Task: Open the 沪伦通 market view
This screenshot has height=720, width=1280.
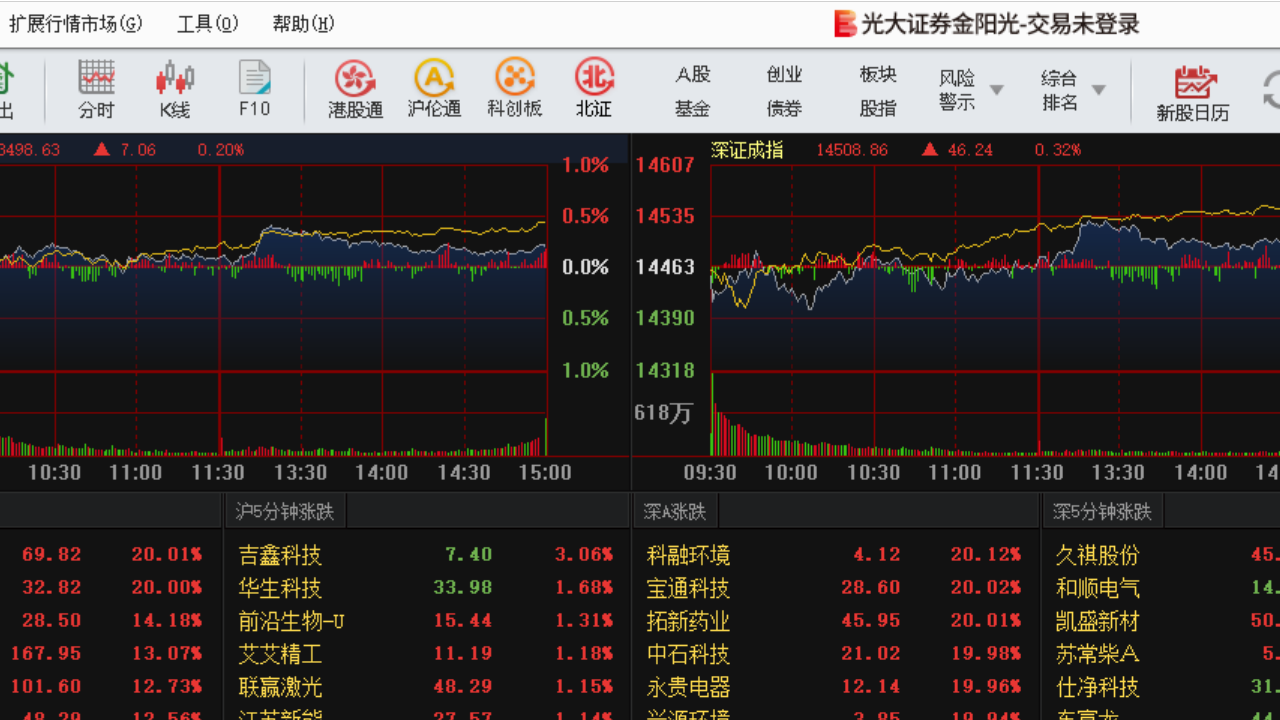Action: pyautogui.click(x=434, y=88)
